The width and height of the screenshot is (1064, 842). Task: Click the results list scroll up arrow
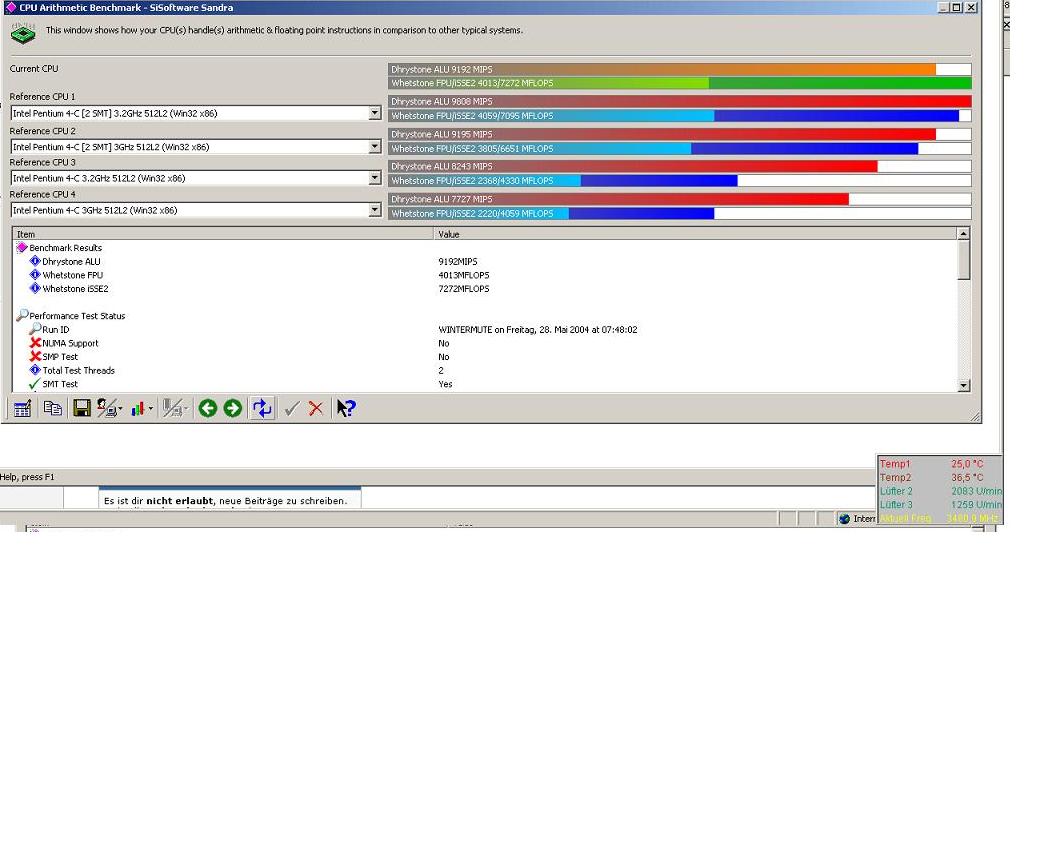pyautogui.click(x=964, y=234)
